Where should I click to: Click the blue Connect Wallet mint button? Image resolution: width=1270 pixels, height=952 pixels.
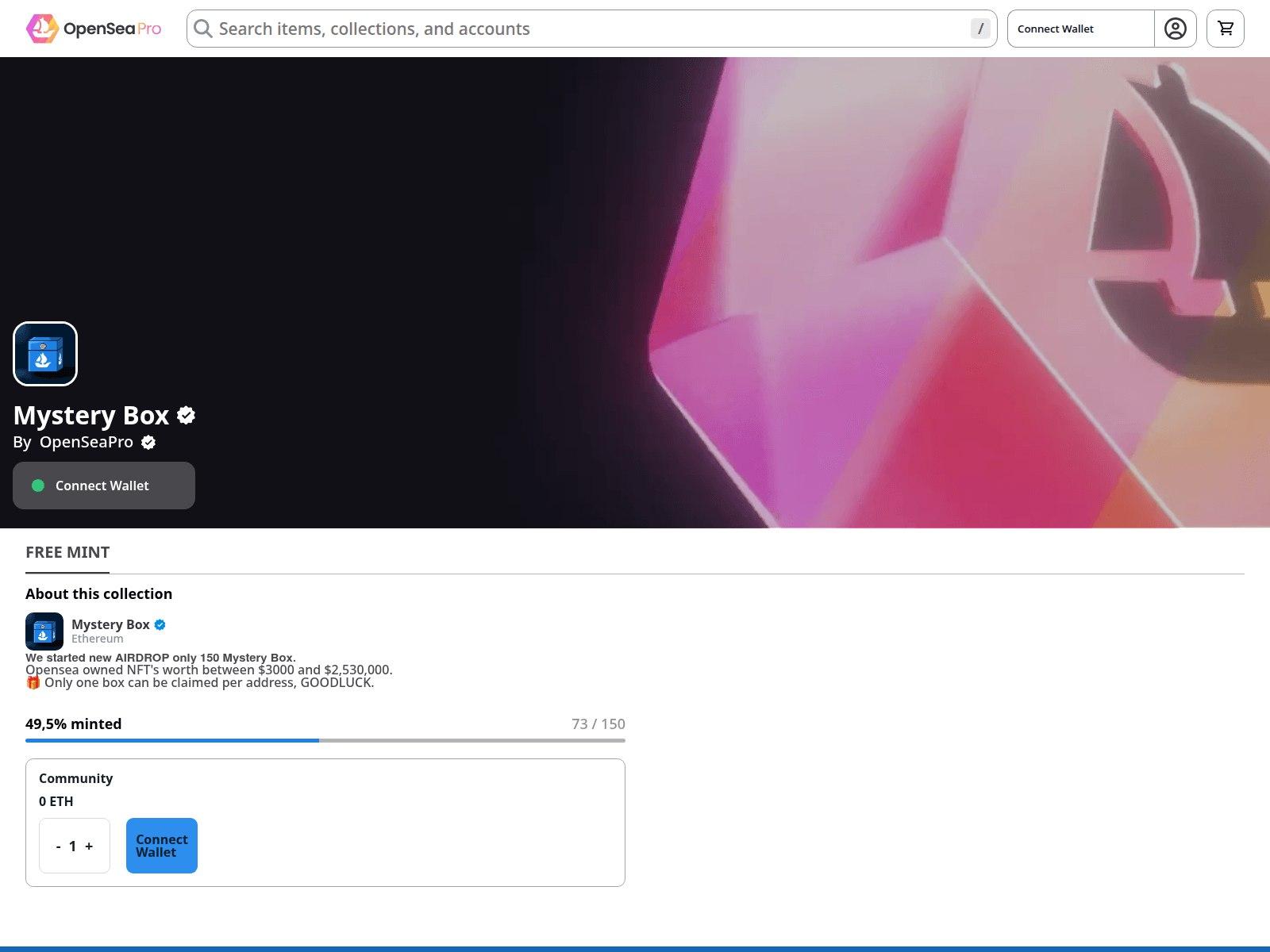coord(162,846)
